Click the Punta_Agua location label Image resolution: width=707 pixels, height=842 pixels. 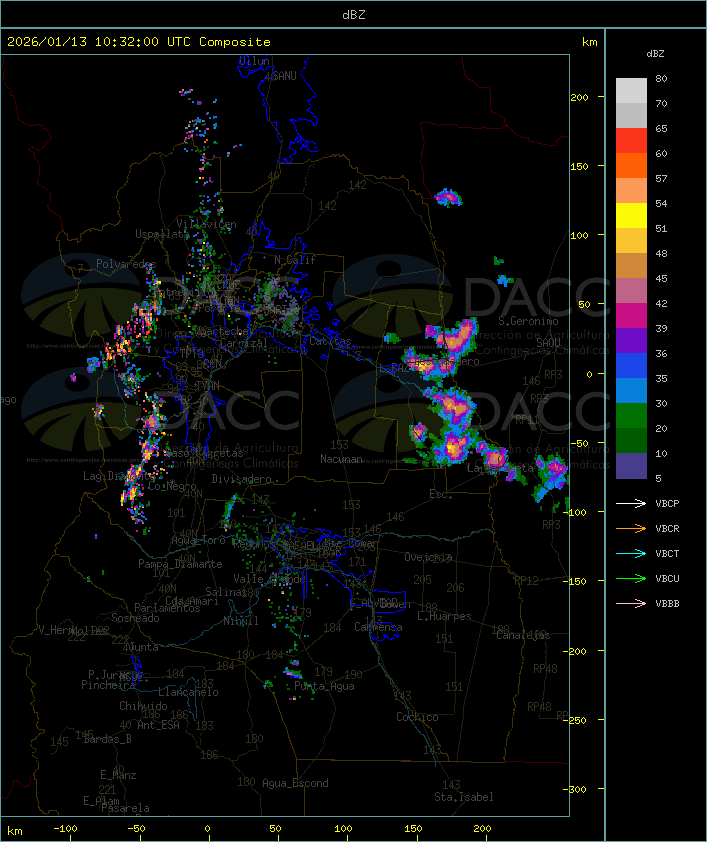point(326,687)
